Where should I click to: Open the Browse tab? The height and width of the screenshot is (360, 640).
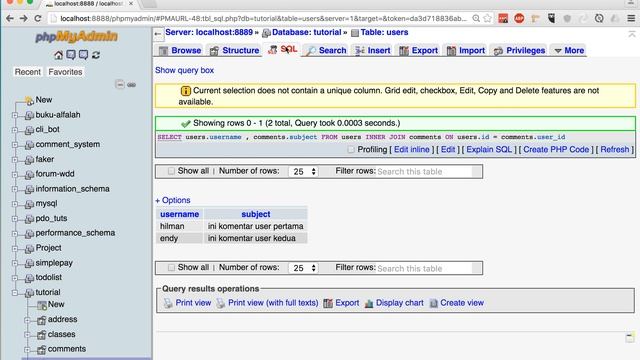(180, 50)
